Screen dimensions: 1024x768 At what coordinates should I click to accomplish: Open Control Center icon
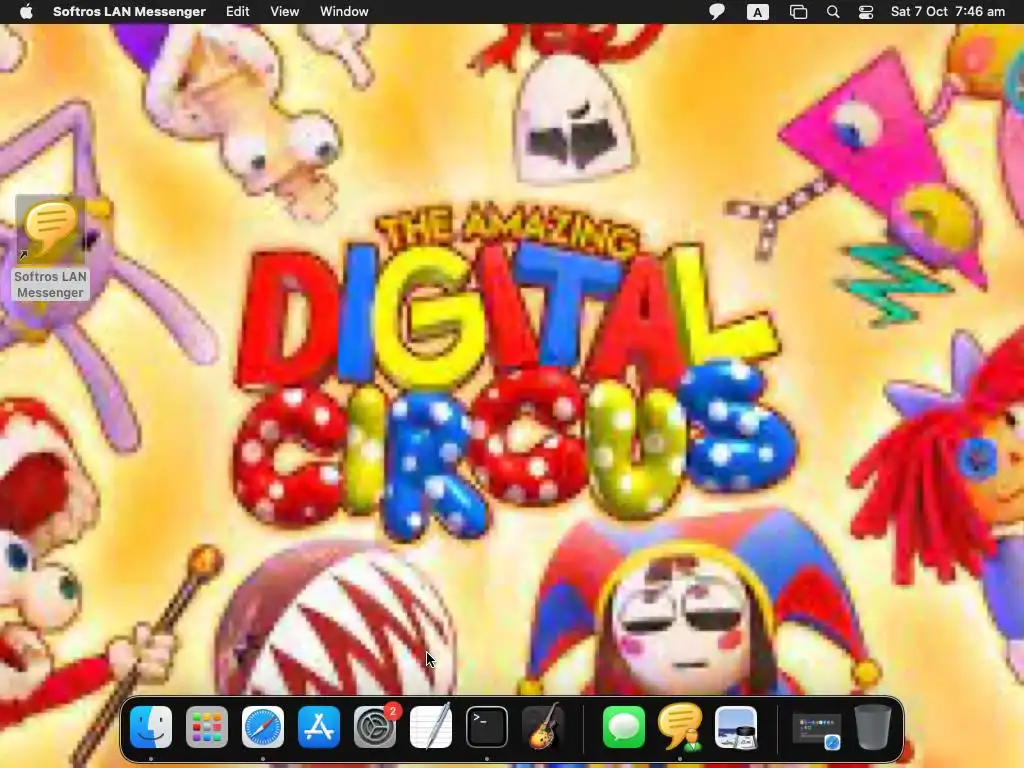click(x=866, y=12)
